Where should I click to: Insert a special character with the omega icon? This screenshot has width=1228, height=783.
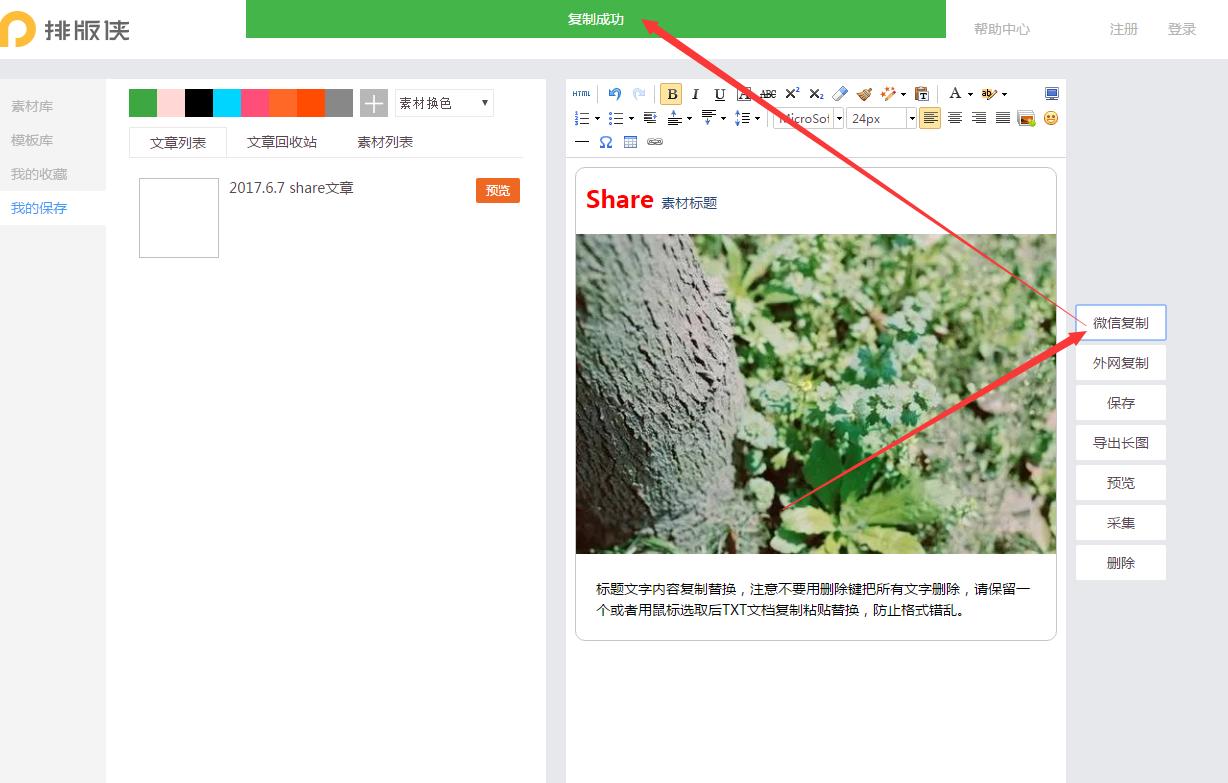pyautogui.click(x=606, y=142)
